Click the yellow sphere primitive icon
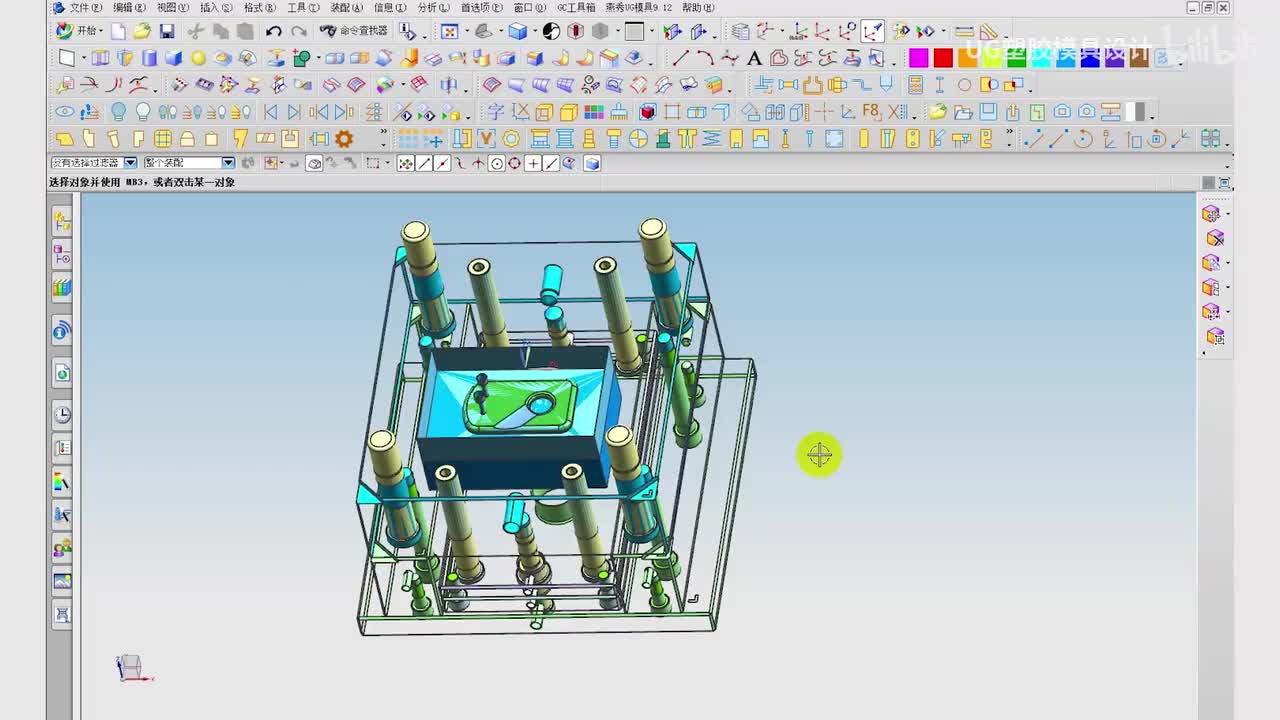Image resolution: width=1280 pixels, height=720 pixels. [198, 58]
